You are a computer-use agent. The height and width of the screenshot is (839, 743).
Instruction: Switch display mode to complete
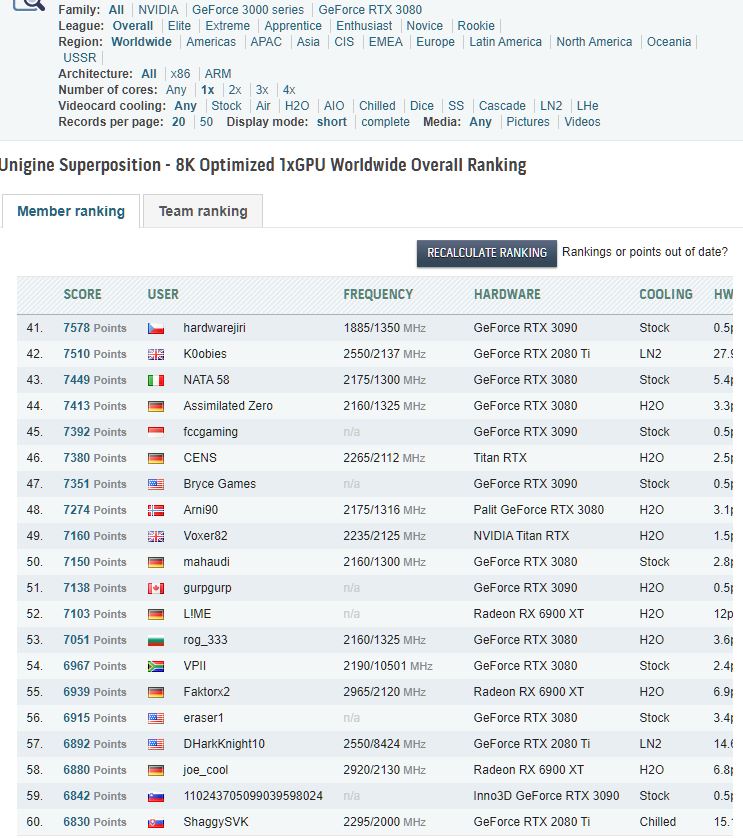tap(385, 122)
